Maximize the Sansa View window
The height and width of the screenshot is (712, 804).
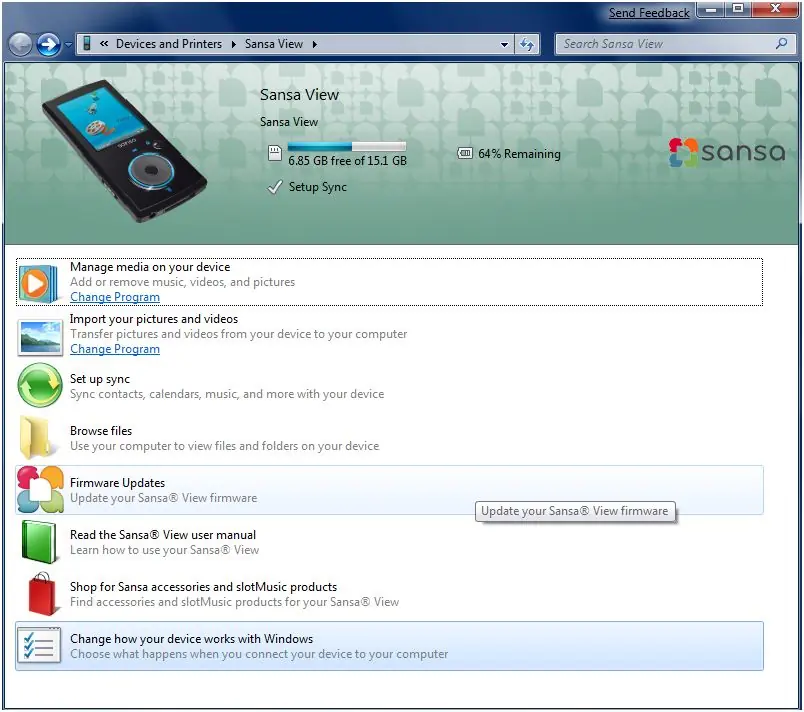737,9
